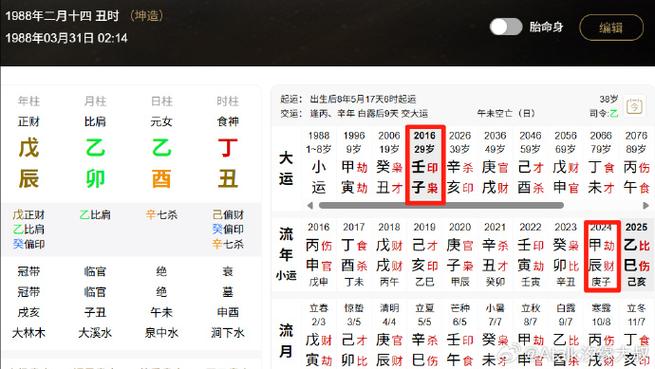The width and height of the screenshot is (655, 369).
Task: Click the 正财 ten-god label
Action: (x=29, y=122)
